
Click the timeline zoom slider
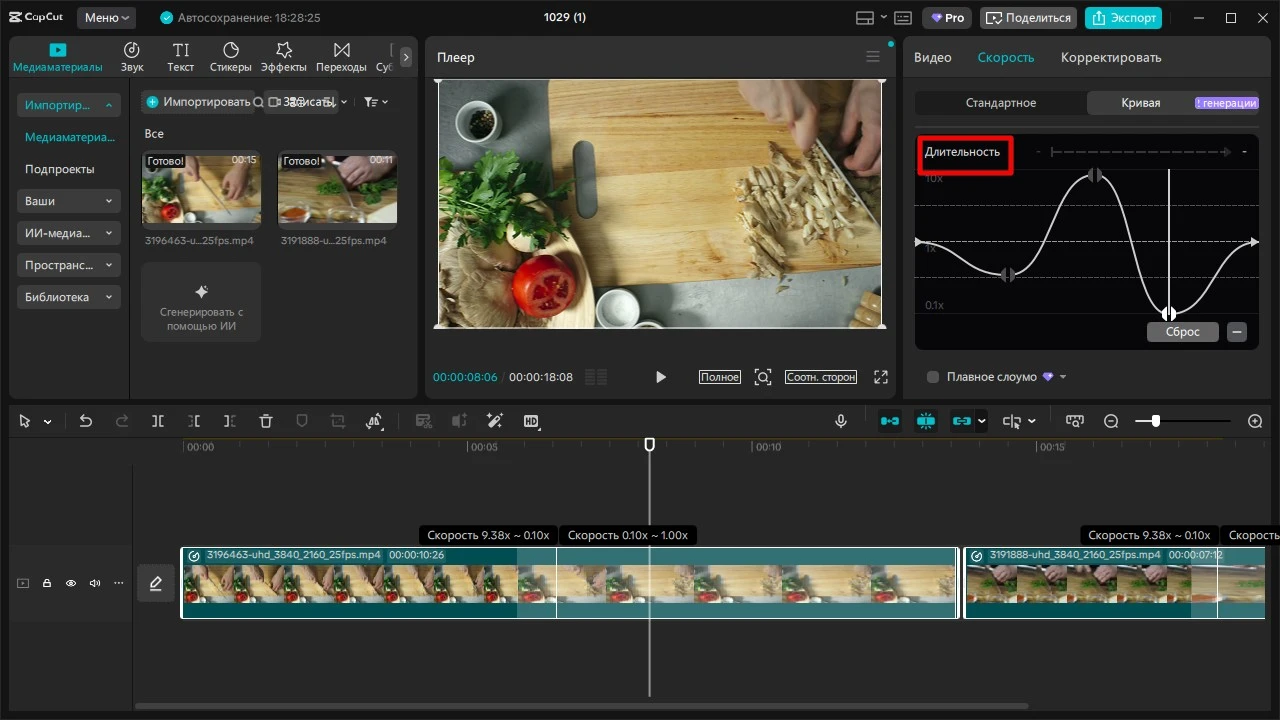1156,422
